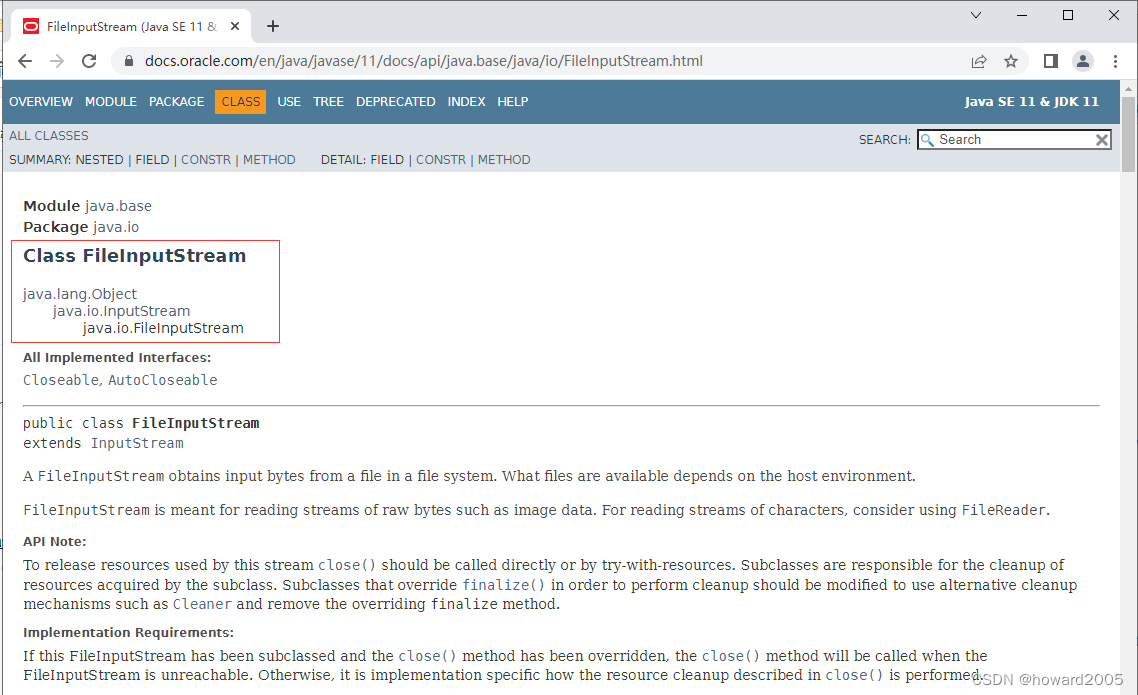
Task: Open a new browser tab
Action: pos(273,26)
